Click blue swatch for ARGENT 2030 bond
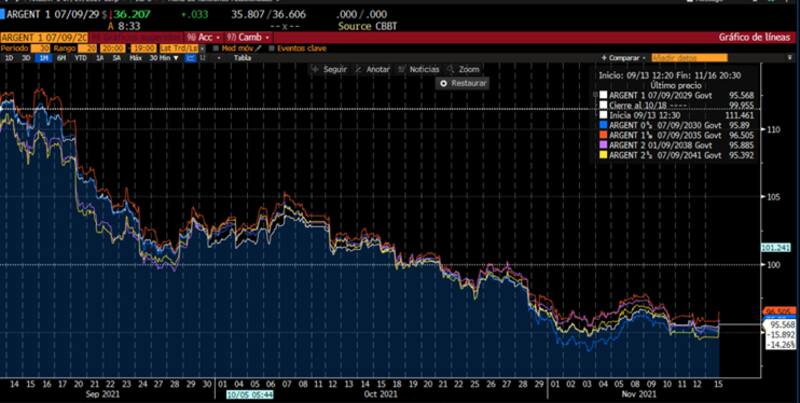The image size is (800, 403). click(x=602, y=123)
